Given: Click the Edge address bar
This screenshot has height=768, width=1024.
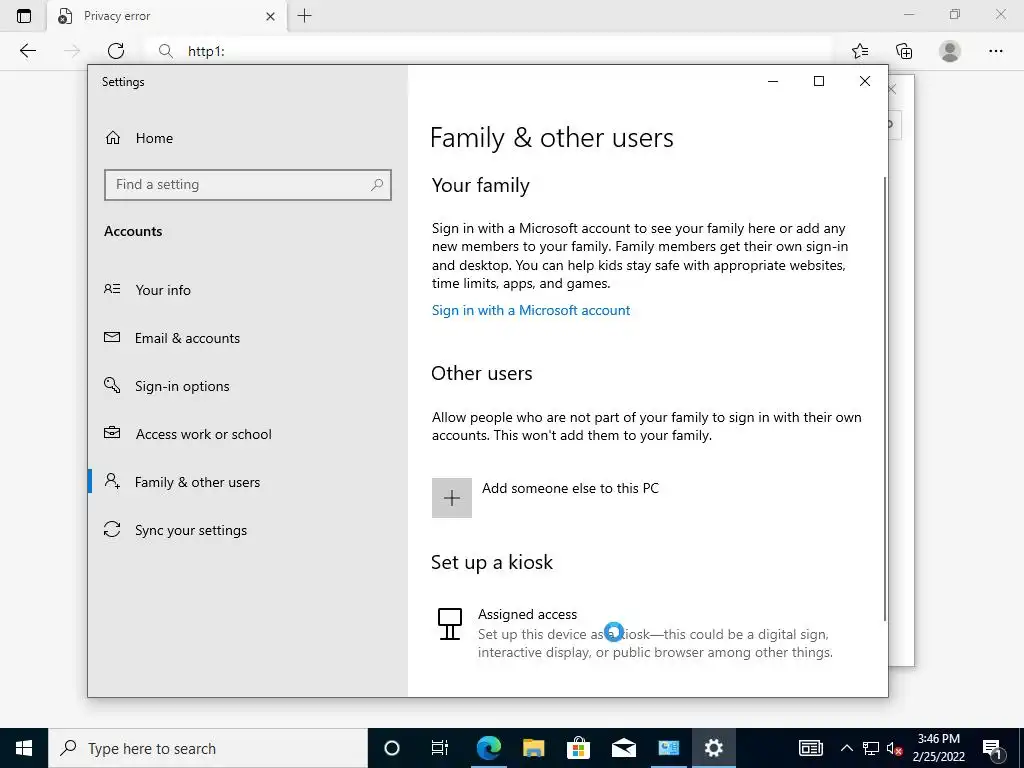Looking at the screenshot, I should [490, 51].
